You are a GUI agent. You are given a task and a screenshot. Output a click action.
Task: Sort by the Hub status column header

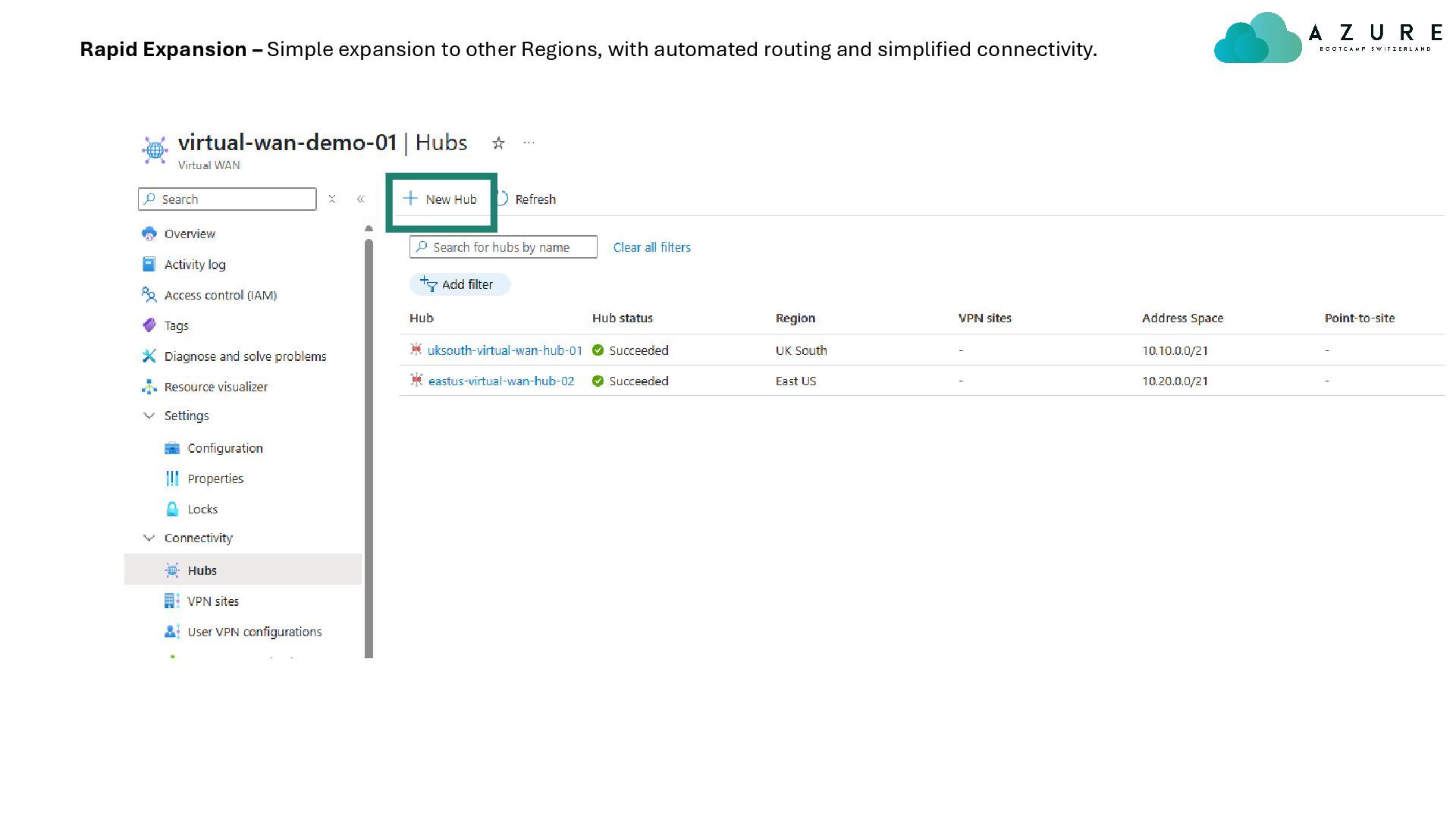click(x=623, y=318)
